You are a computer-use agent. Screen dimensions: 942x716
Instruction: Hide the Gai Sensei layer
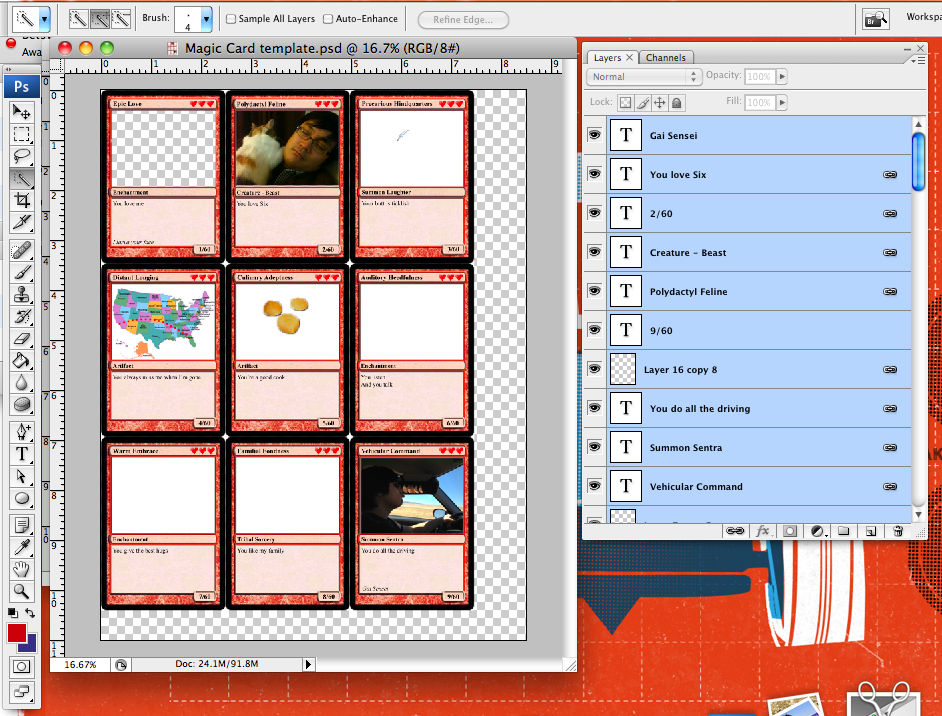pos(594,135)
